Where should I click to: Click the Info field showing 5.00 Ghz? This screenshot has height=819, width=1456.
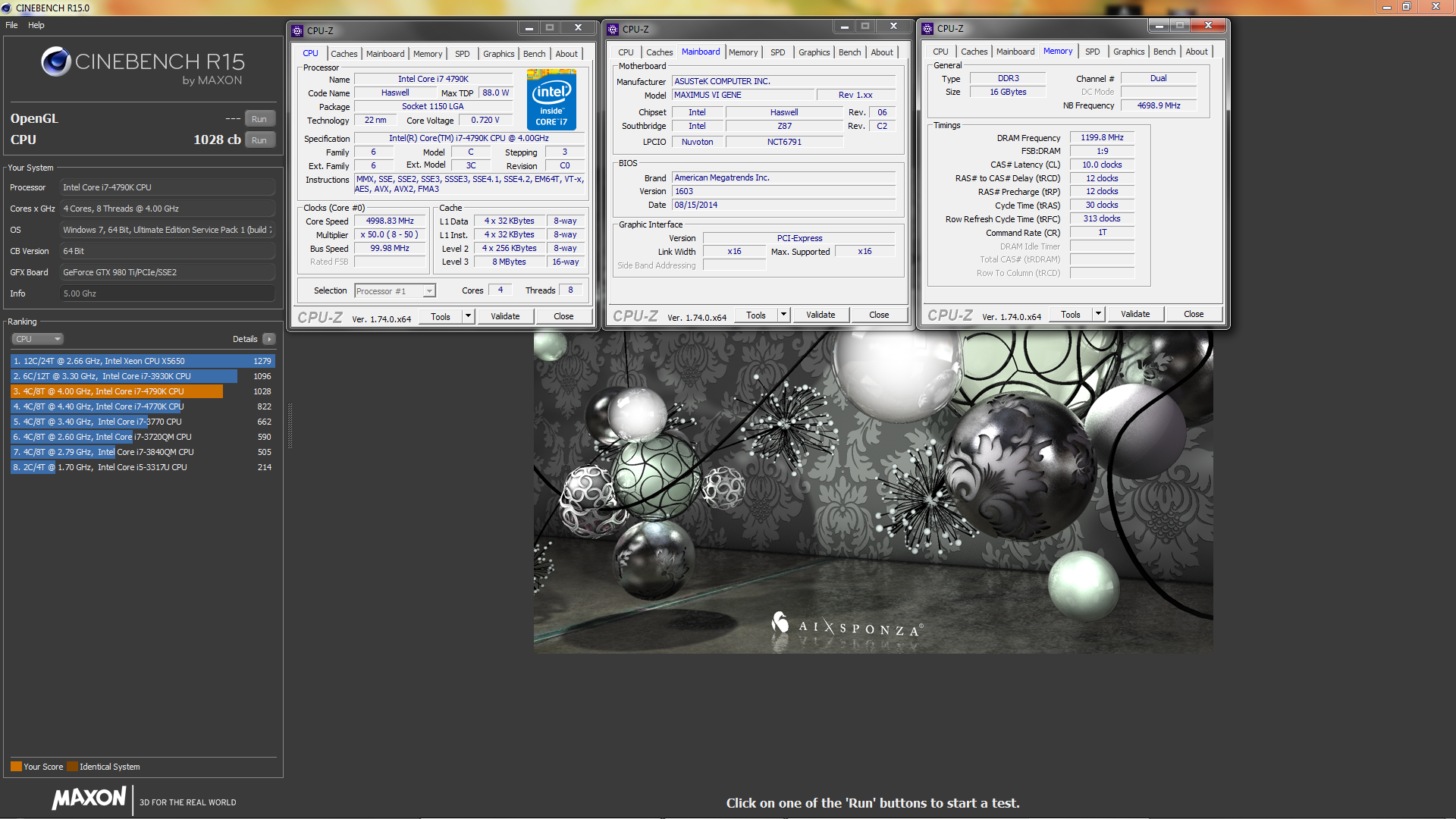tap(167, 293)
